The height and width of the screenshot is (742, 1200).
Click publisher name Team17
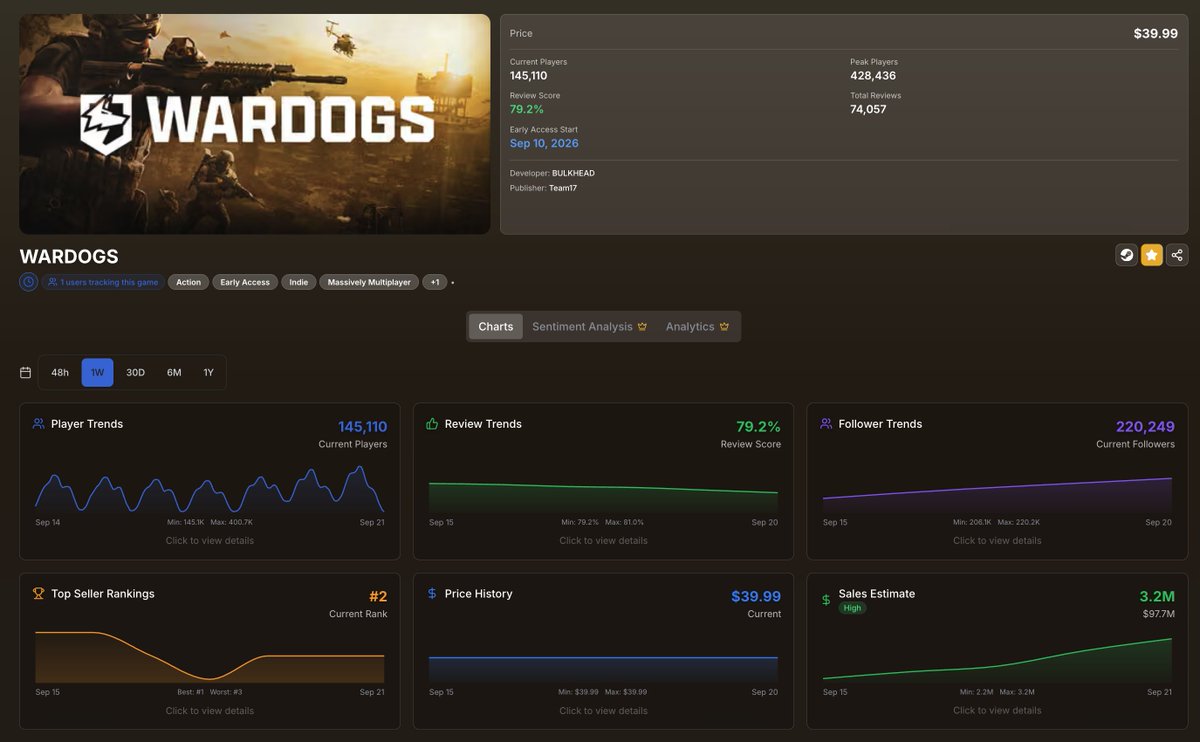click(x=563, y=188)
